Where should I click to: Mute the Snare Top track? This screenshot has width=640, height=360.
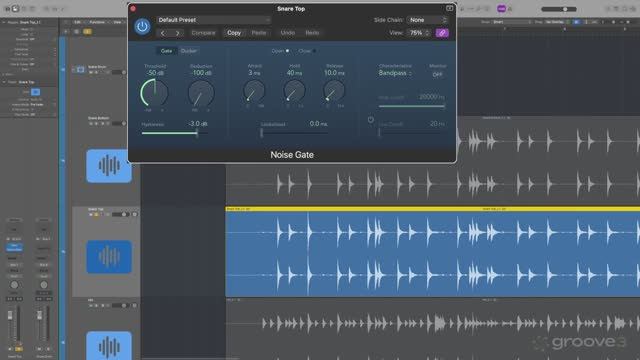[91, 214]
